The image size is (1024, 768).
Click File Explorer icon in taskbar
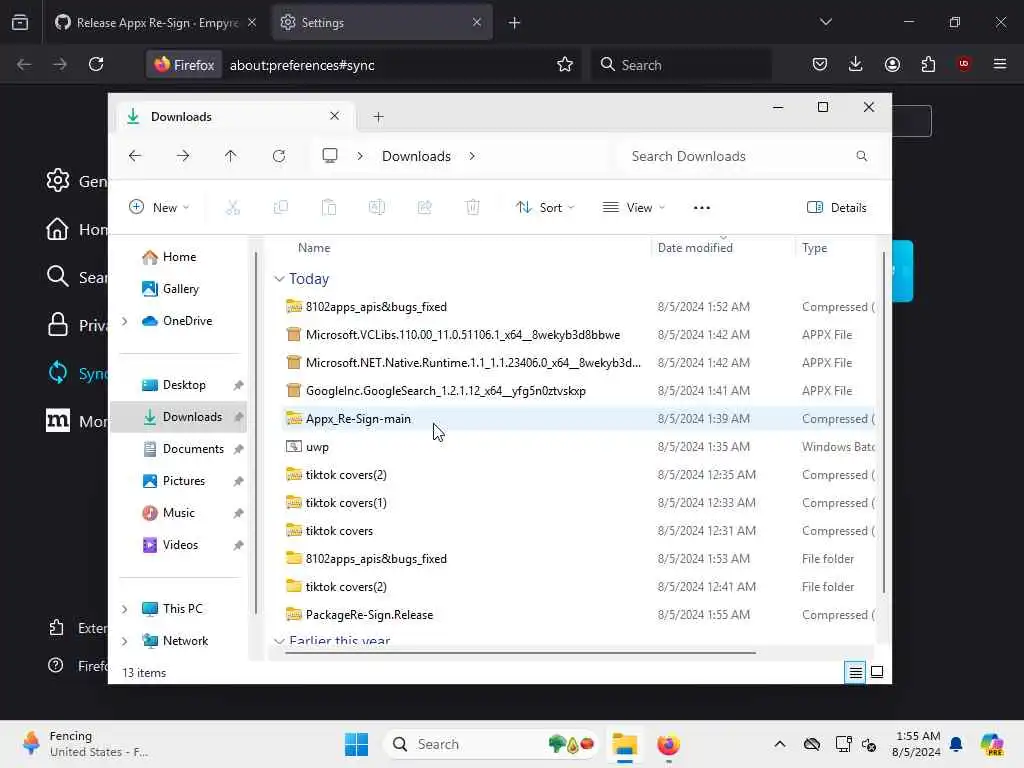click(x=624, y=744)
